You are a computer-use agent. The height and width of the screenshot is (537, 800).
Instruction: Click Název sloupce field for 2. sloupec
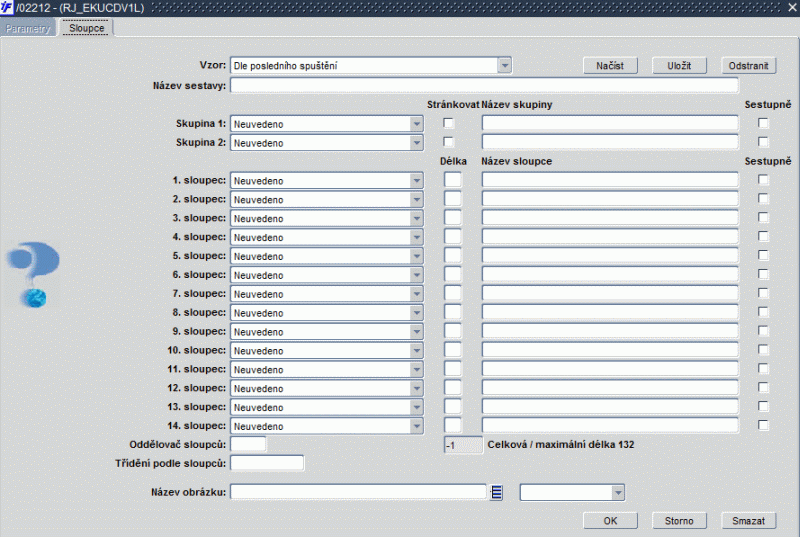pos(610,198)
